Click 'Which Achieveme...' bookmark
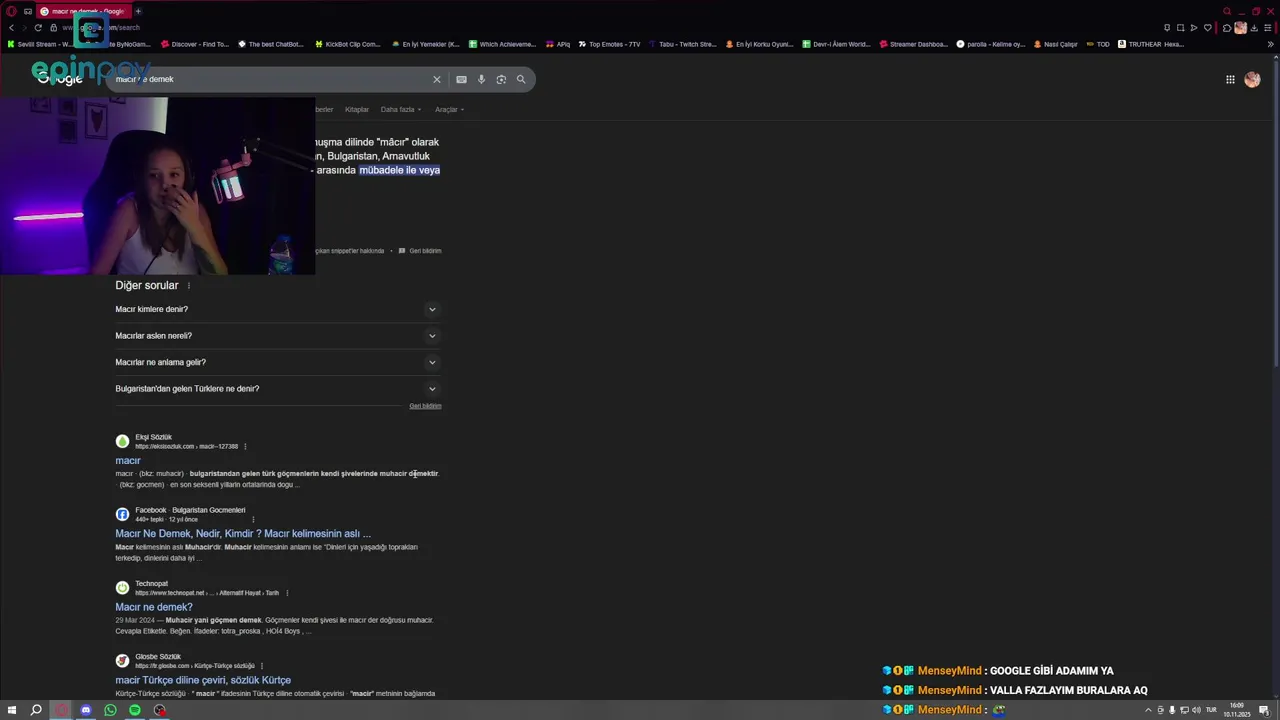This screenshot has width=1280, height=720. pos(502,44)
